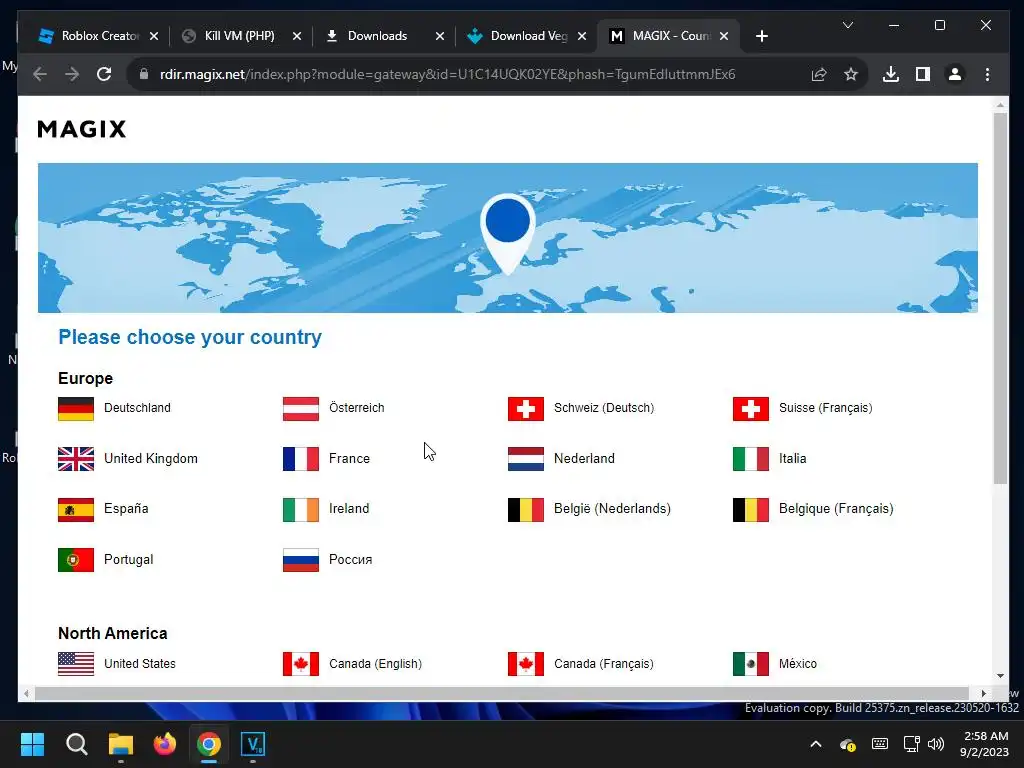Open the Chrome three-dot menu
Image resolution: width=1024 pixels, height=768 pixels.
click(987, 74)
